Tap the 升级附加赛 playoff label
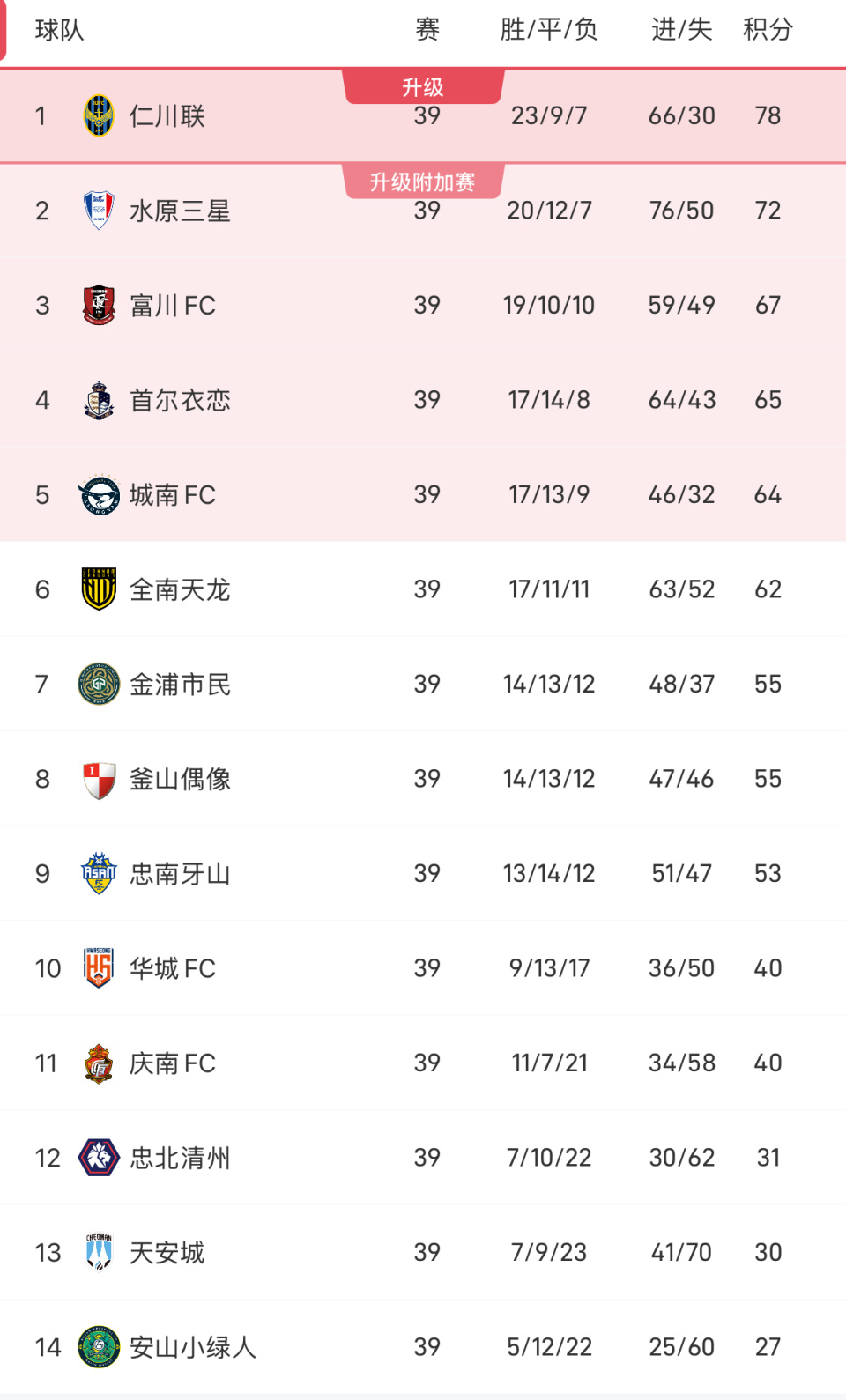846x1400 pixels. pyautogui.click(x=423, y=182)
